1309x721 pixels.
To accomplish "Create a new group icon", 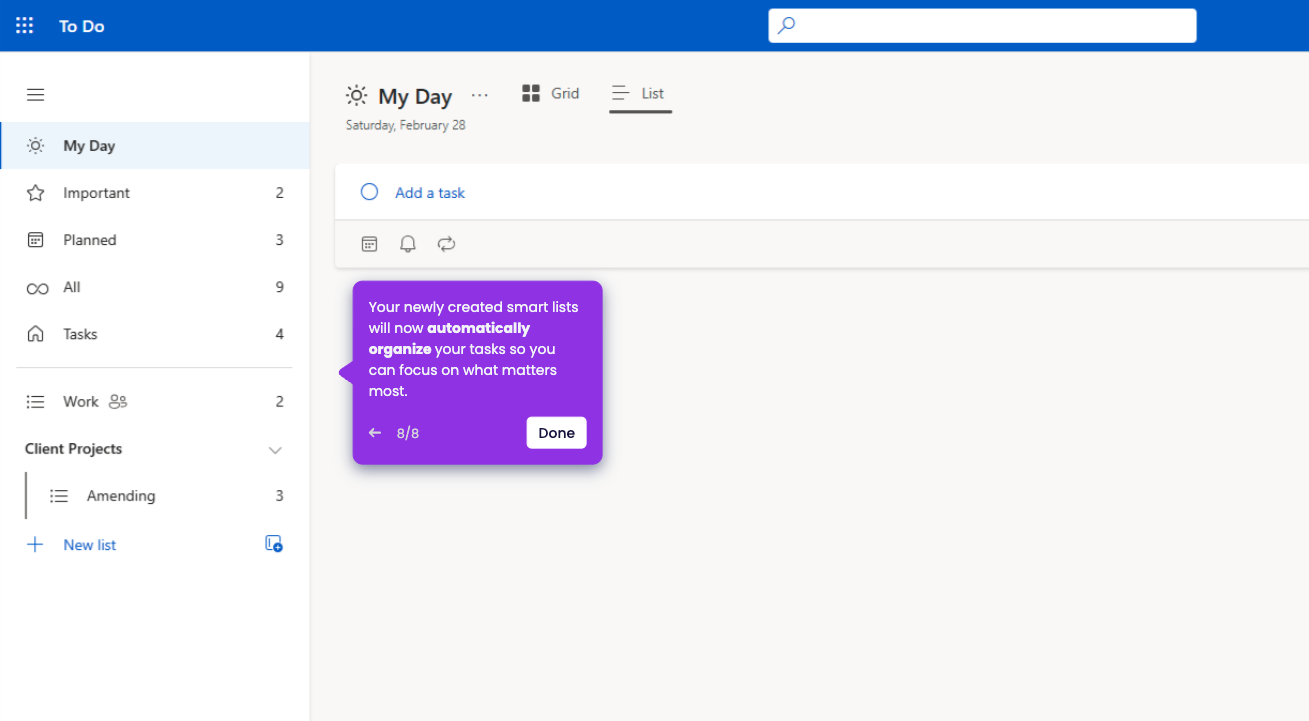I will [273, 544].
